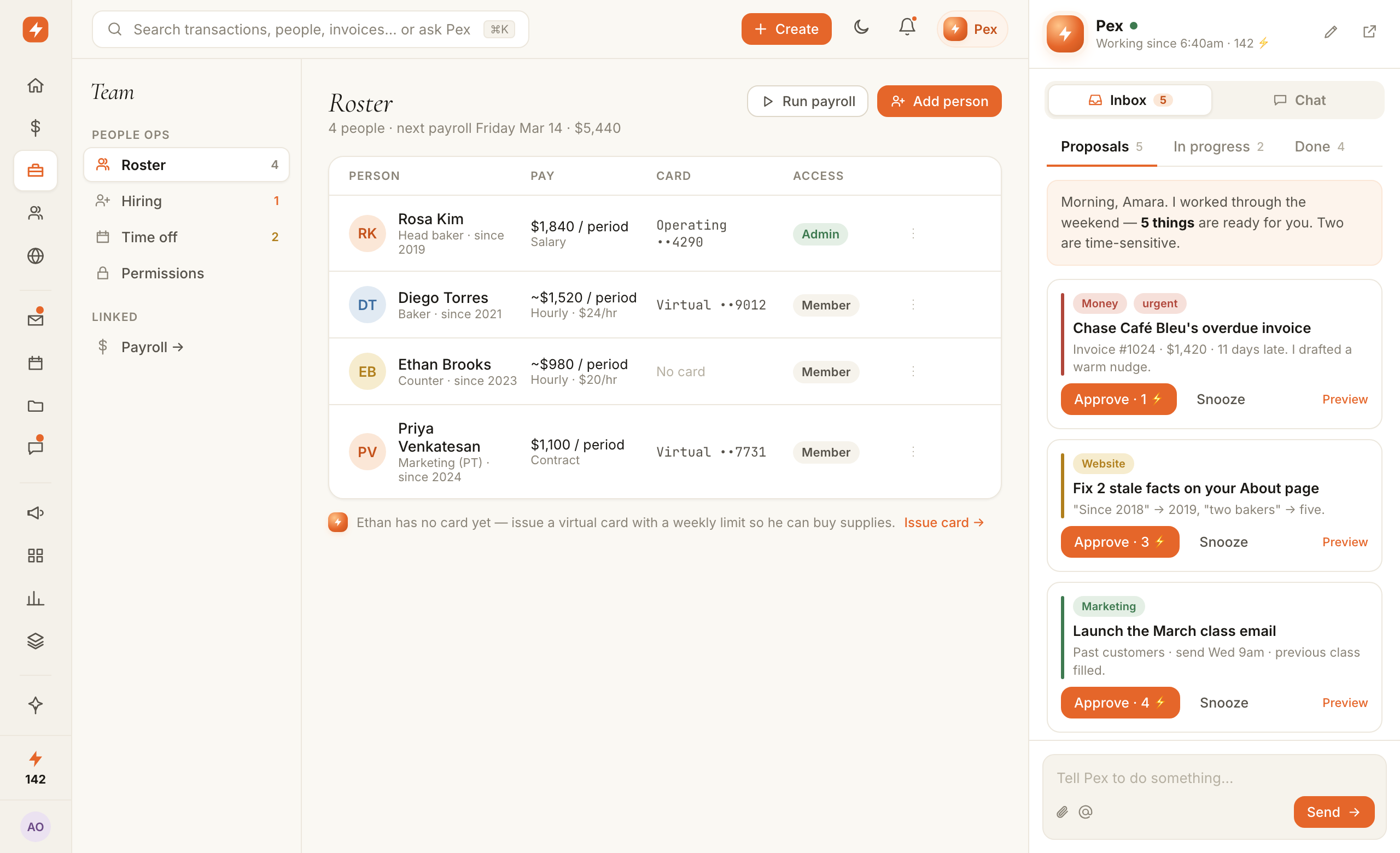Viewport: 1400px width, 853px height.
Task: Select the In progress tab
Action: pos(1218,147)
